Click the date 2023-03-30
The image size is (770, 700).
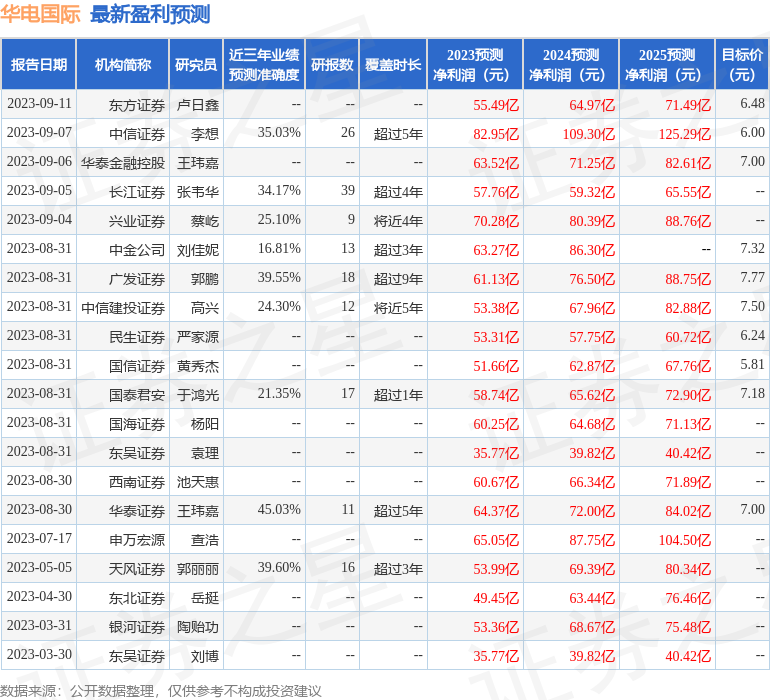point(39,654)
